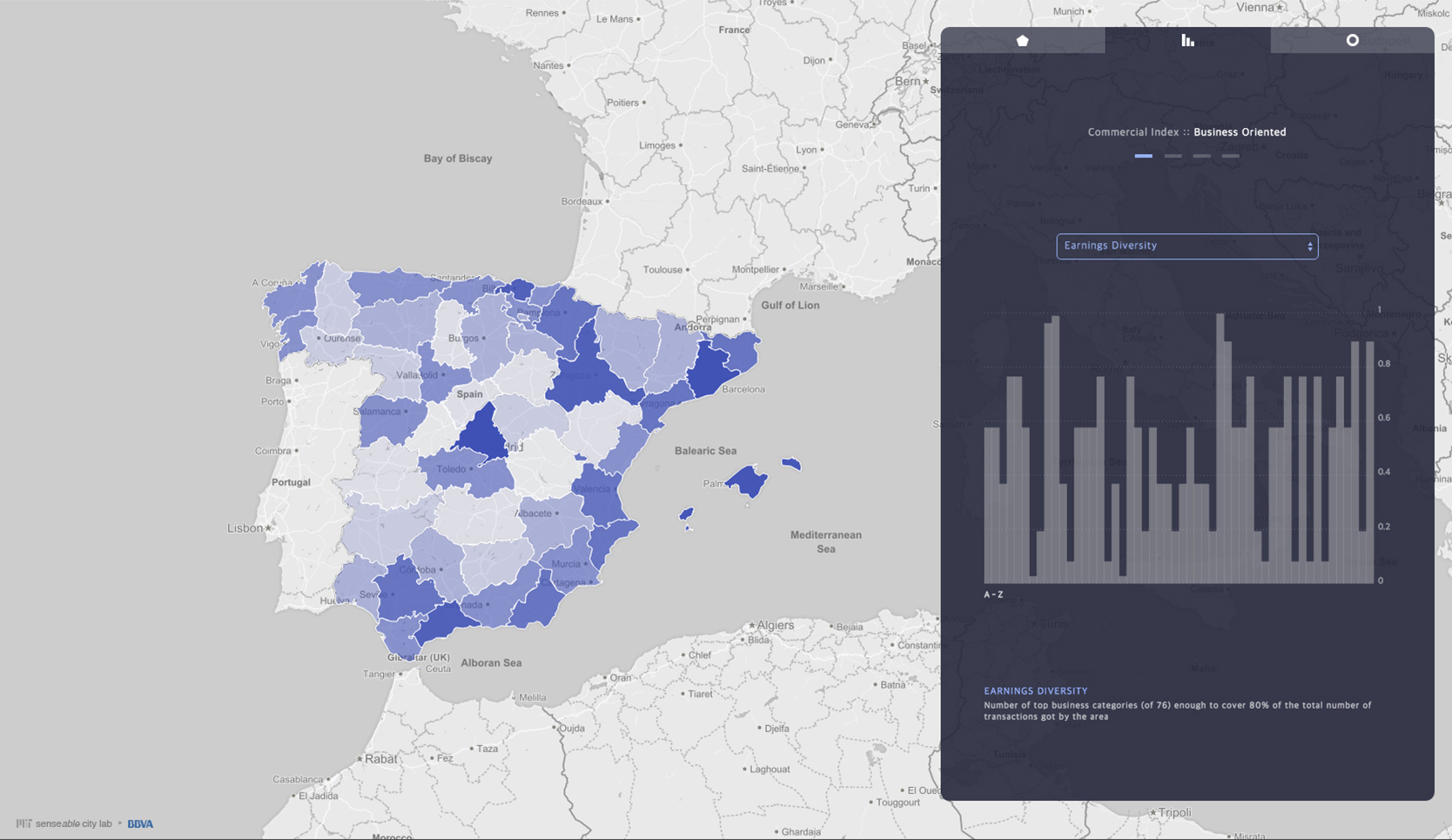Switch to the bar chart tab
The width and height of the screenshot is (1452, 840).
pyautogui.click(x=1187, y=40)
